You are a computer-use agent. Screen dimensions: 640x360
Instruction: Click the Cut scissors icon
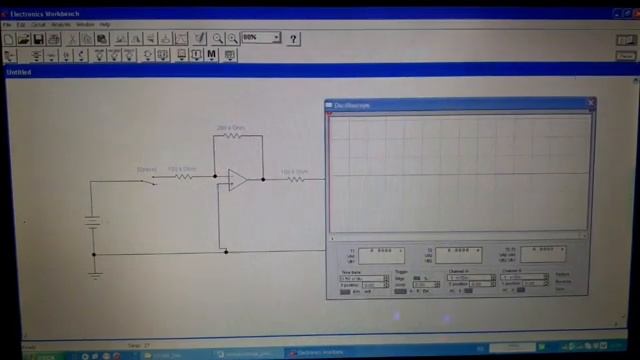pyautogui.click(x=72, y=39)
